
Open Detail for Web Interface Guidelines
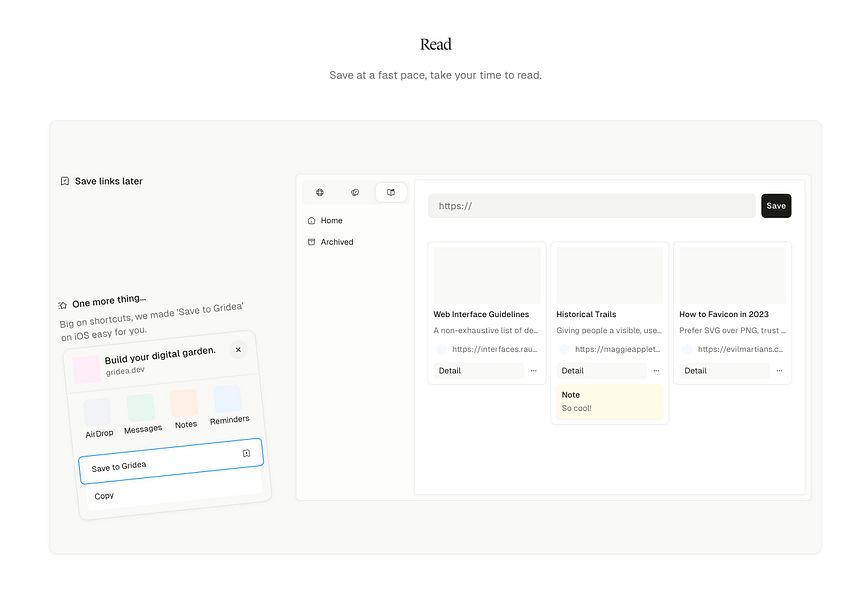(478, 370)
